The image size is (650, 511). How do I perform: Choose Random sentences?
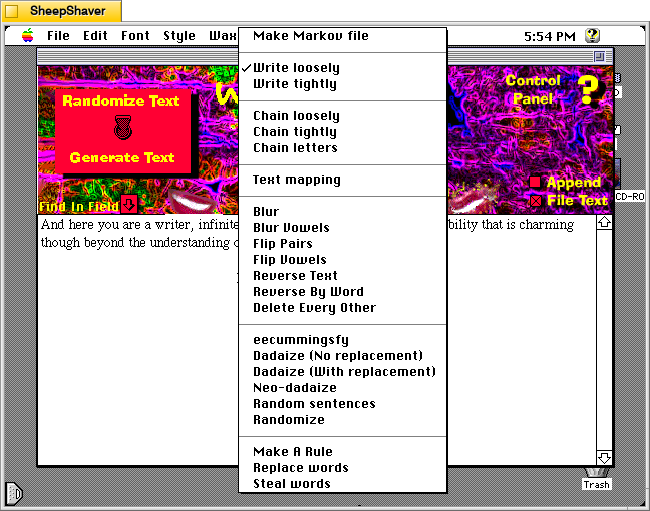tap(342, 404)
